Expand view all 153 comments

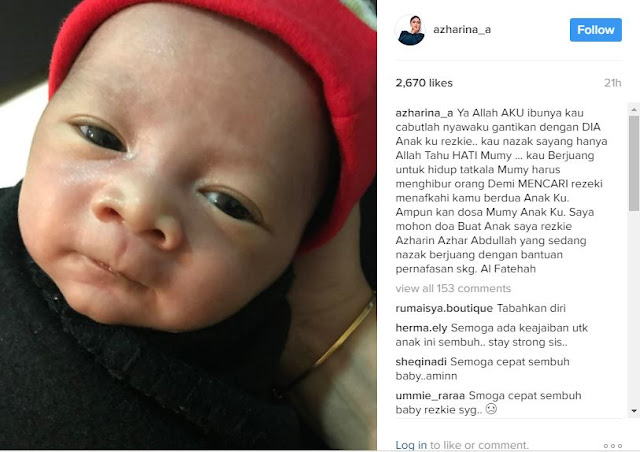[x=453, y=288]
